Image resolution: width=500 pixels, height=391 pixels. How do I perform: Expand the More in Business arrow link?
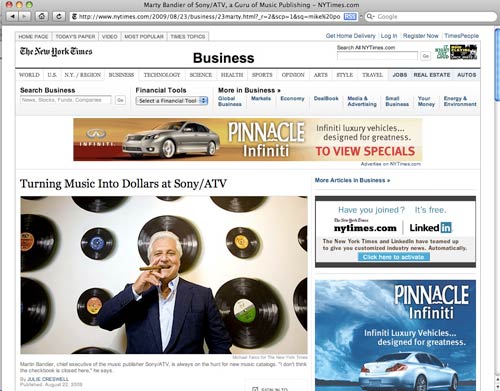(x=249, y=90)
